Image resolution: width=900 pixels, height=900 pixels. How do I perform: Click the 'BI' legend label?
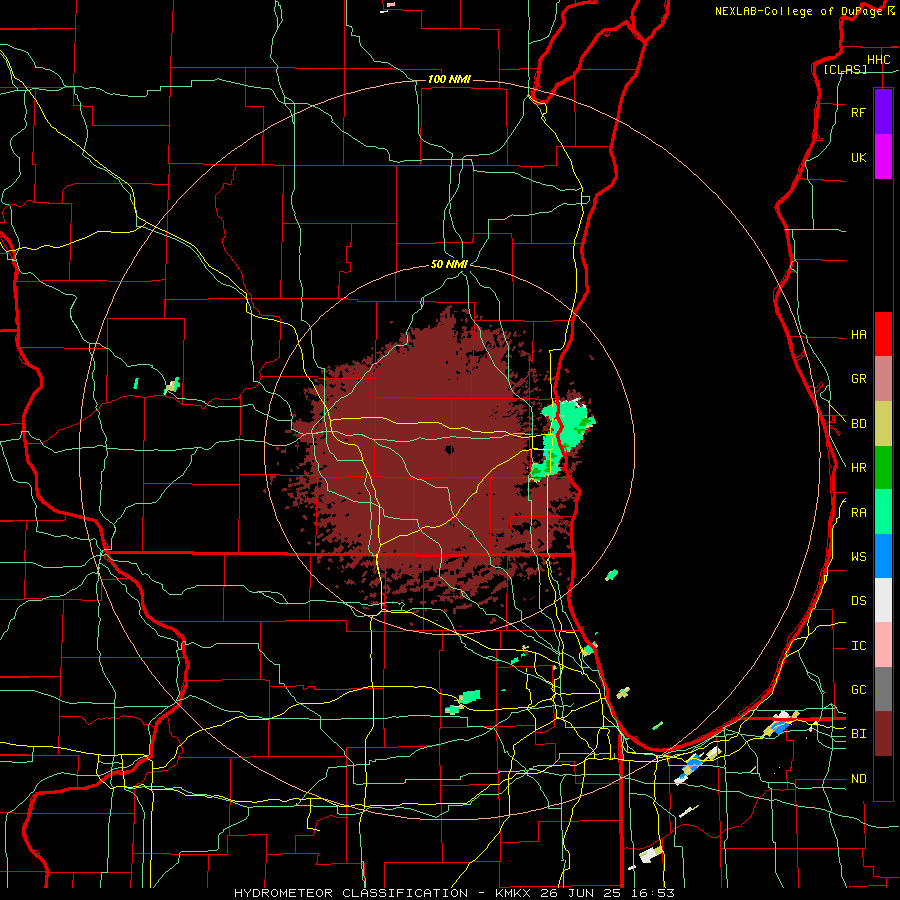pos(858,734)
